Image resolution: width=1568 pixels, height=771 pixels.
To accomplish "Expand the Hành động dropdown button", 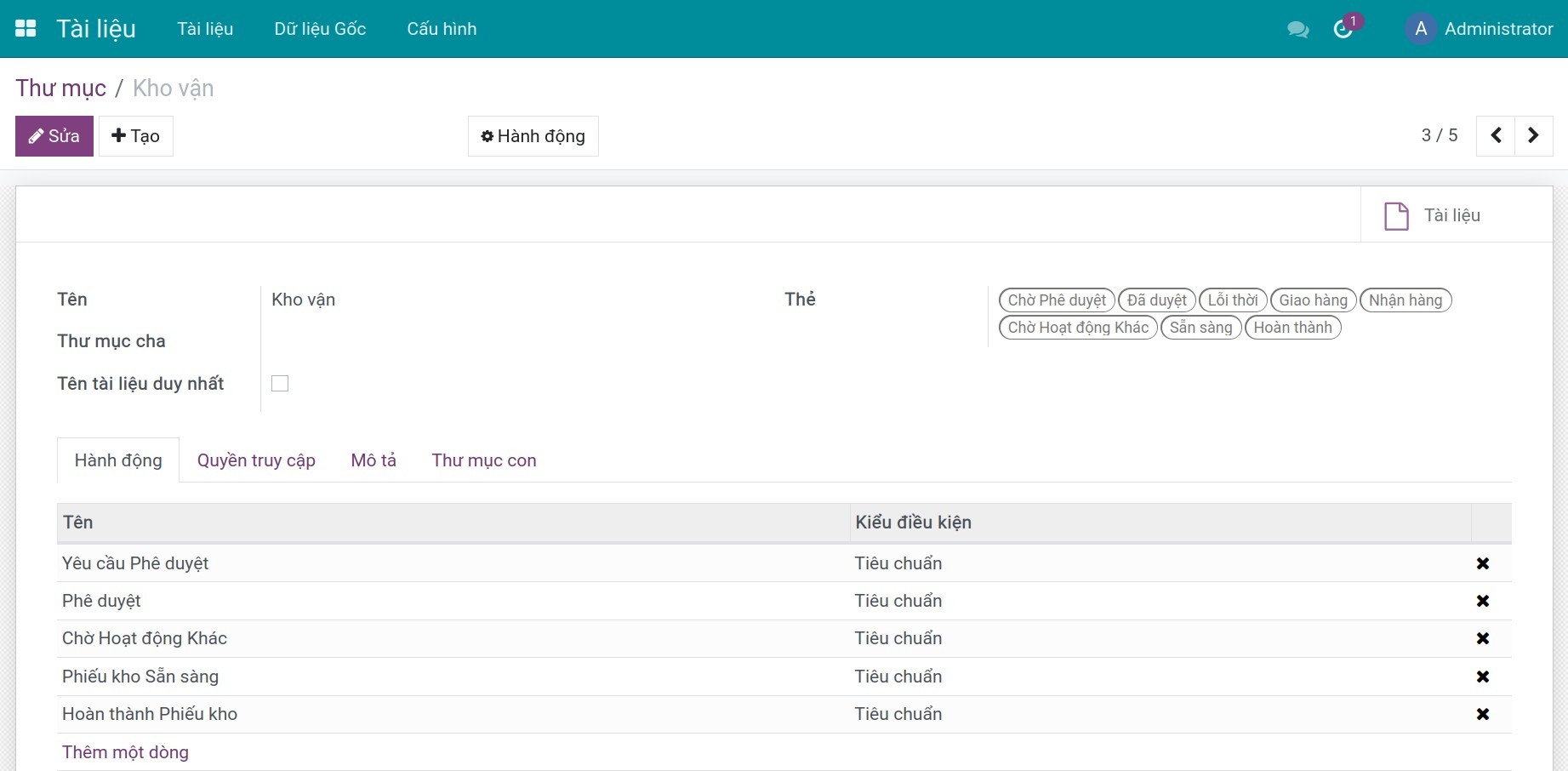I will click(x=533, y=136).
